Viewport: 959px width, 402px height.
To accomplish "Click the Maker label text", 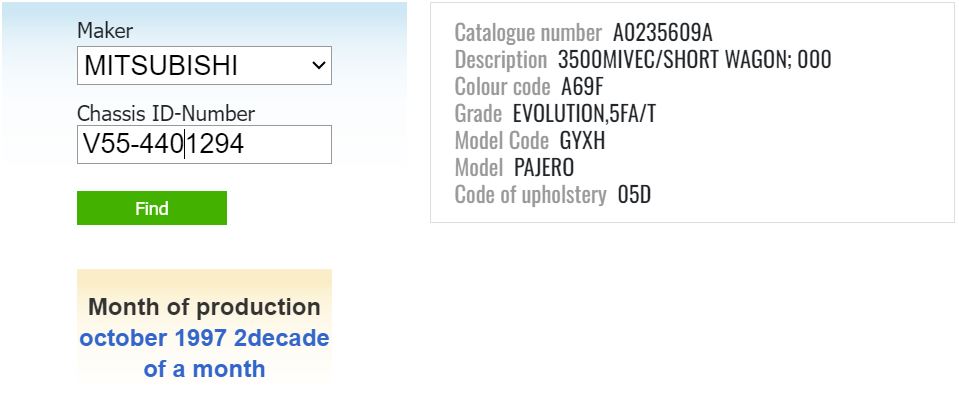I will [x=105, y=31].
